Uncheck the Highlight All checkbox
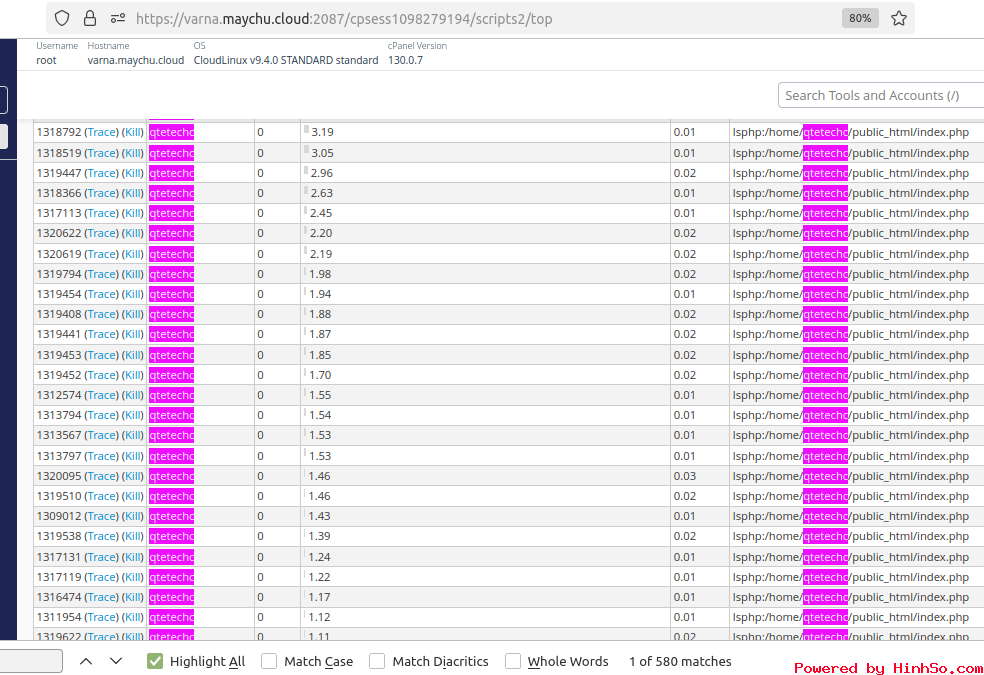 [x=155, y=661]
